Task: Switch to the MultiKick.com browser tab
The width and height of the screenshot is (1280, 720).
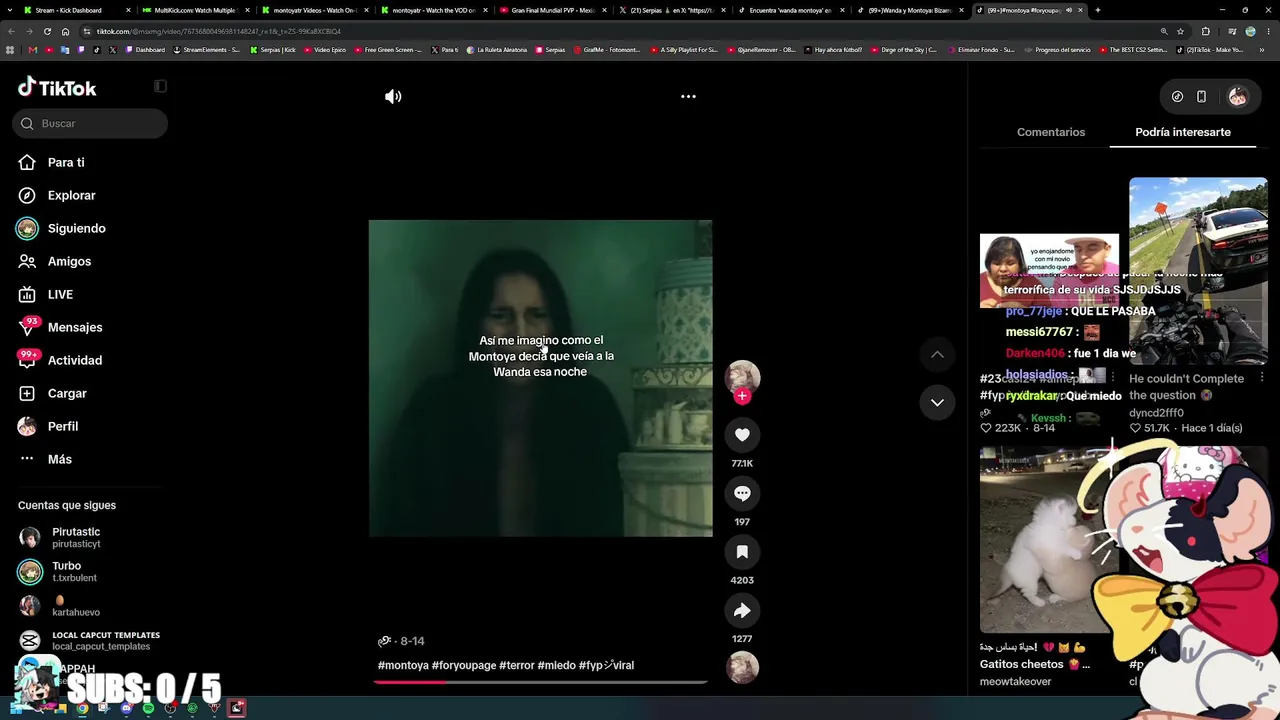Action: tap(194, 10)
